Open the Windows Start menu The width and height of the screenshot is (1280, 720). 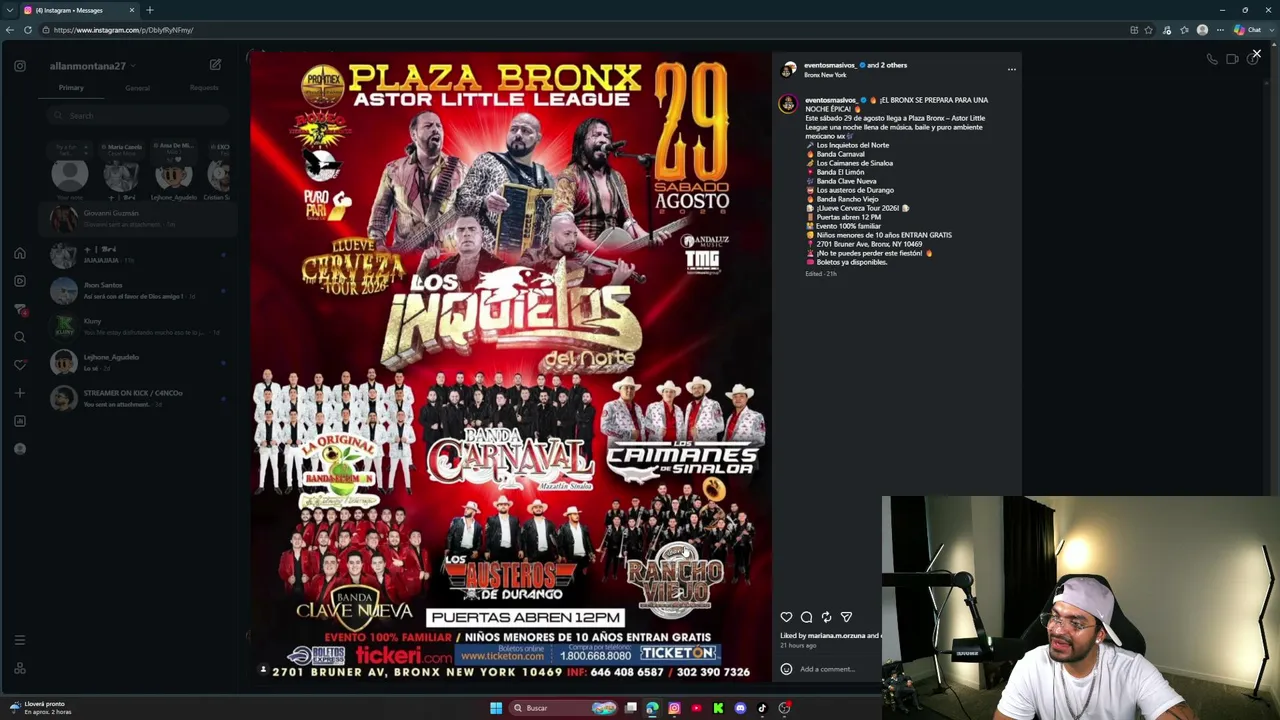(x=496, y=708)
